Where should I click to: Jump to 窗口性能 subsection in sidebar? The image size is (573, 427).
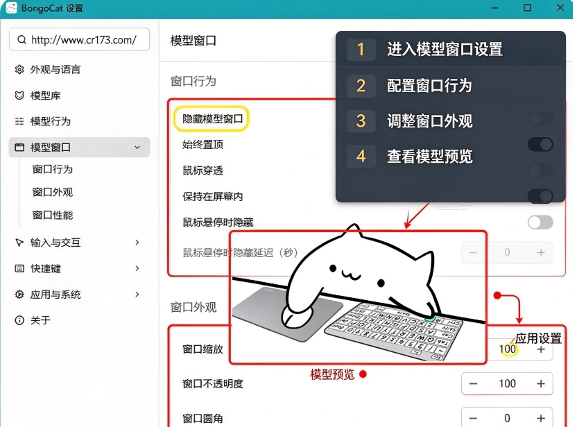point(53,215)
